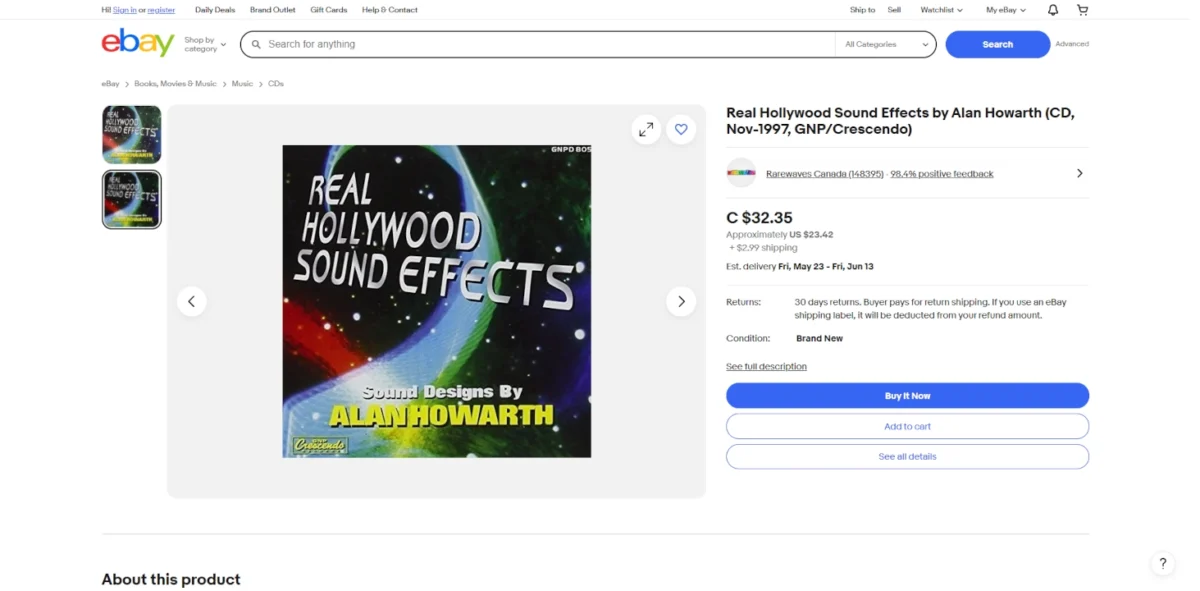Click the price C $32.35

click(759, 217)
